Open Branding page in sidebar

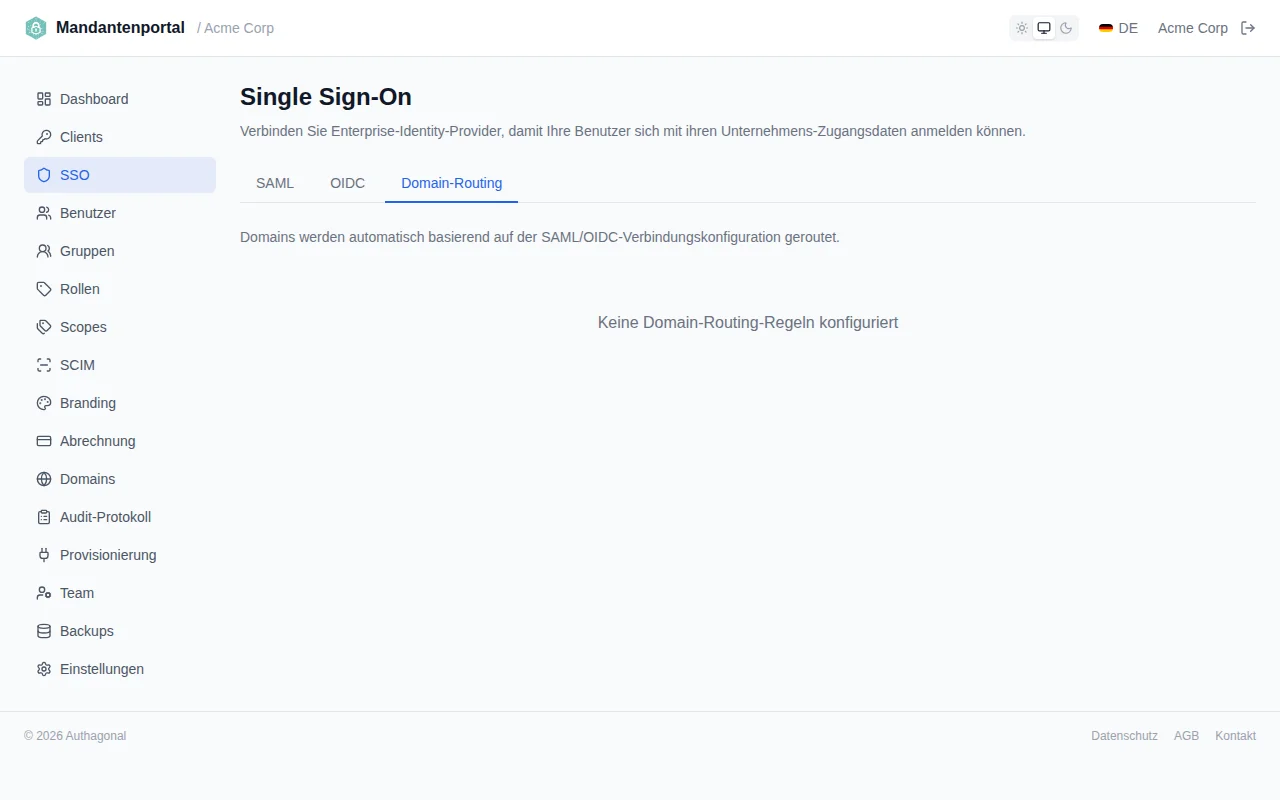pos(120,403)
